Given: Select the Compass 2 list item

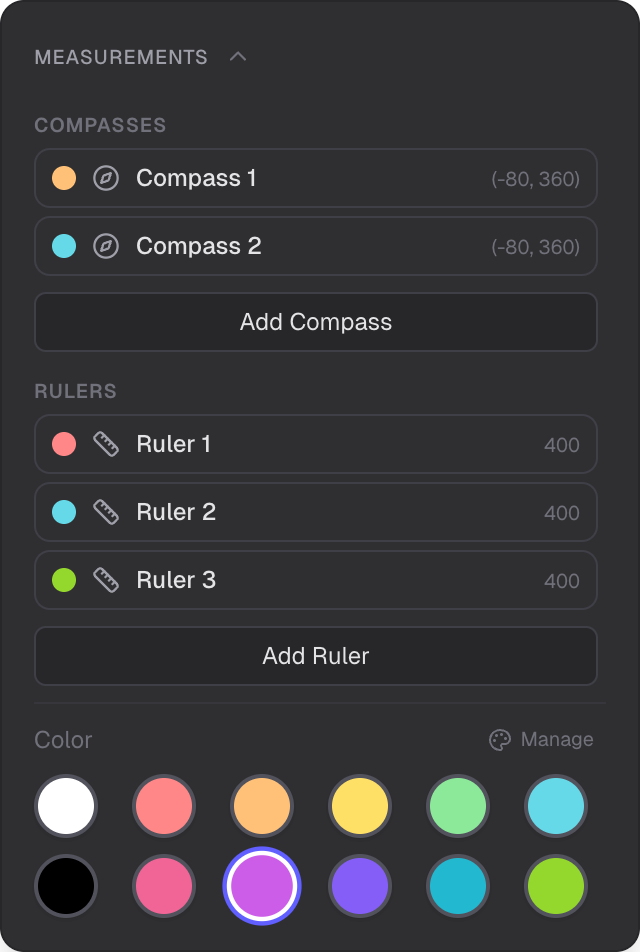Looking at the screenshot, I should point(316,246).
